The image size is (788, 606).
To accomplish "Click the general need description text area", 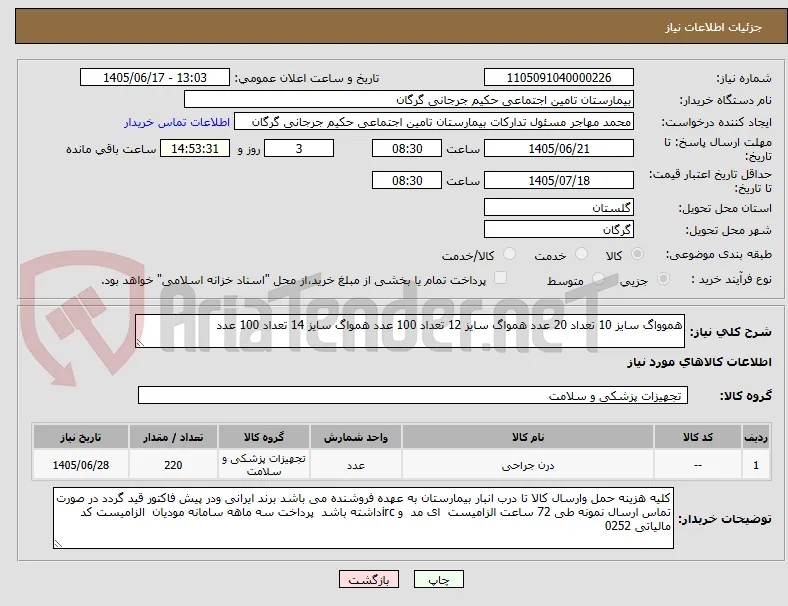I will 410,331.
